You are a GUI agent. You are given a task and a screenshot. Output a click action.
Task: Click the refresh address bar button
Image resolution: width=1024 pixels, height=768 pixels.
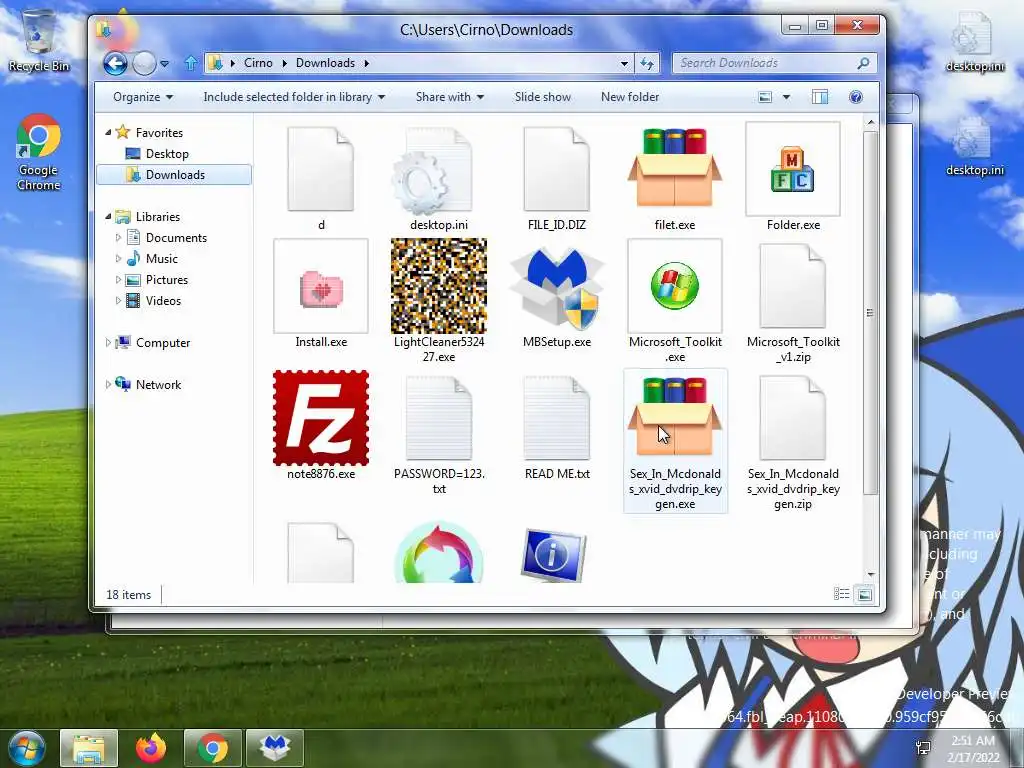click(x=647, y=63)
